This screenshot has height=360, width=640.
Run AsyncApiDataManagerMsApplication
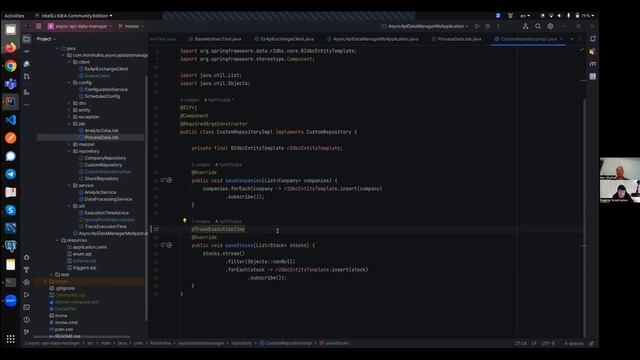click(477, 26)
